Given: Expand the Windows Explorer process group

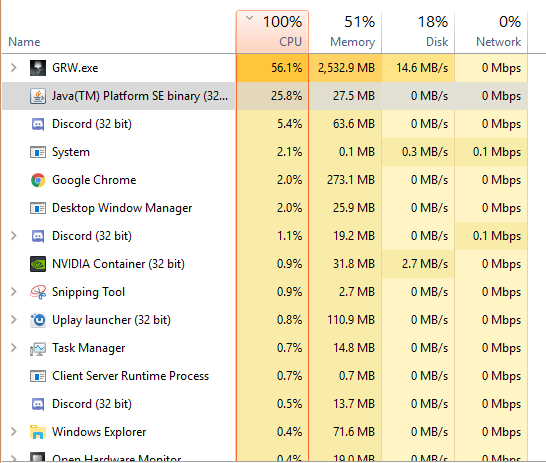Looking at the screenshot, I should (x=14, y=431).
